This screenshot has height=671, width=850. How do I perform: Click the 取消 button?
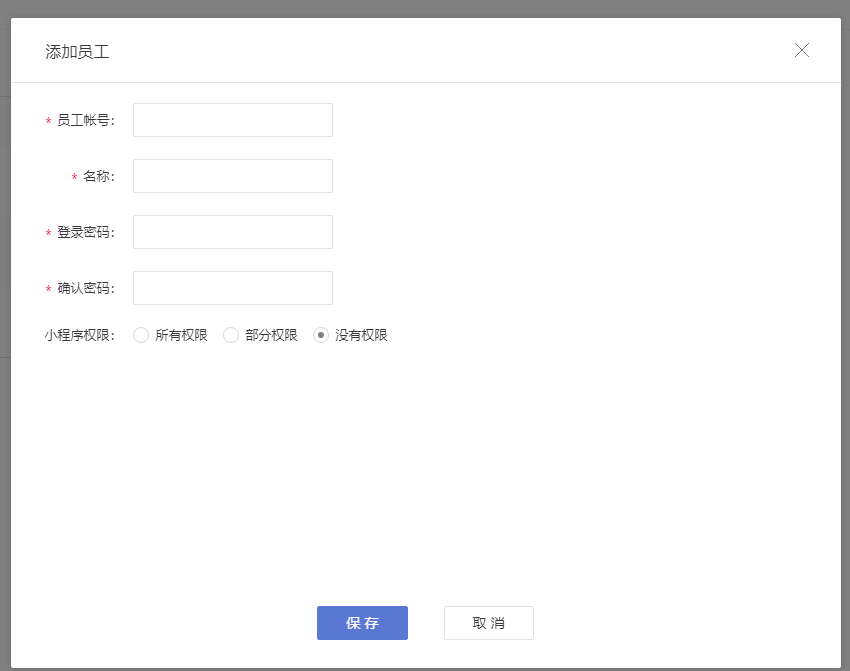(488, 623)
